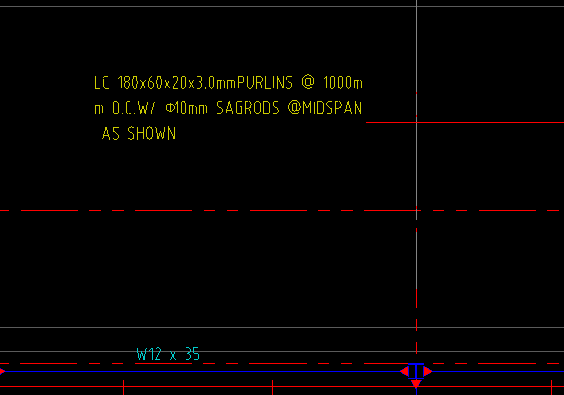This screenshot has width=564, height=395.
Task: Select the red downward triangle below column
Action: (416, 383)
